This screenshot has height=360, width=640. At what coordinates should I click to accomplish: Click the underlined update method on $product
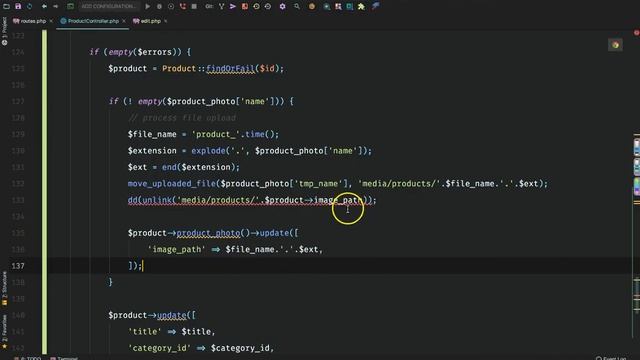click(171, 315)
